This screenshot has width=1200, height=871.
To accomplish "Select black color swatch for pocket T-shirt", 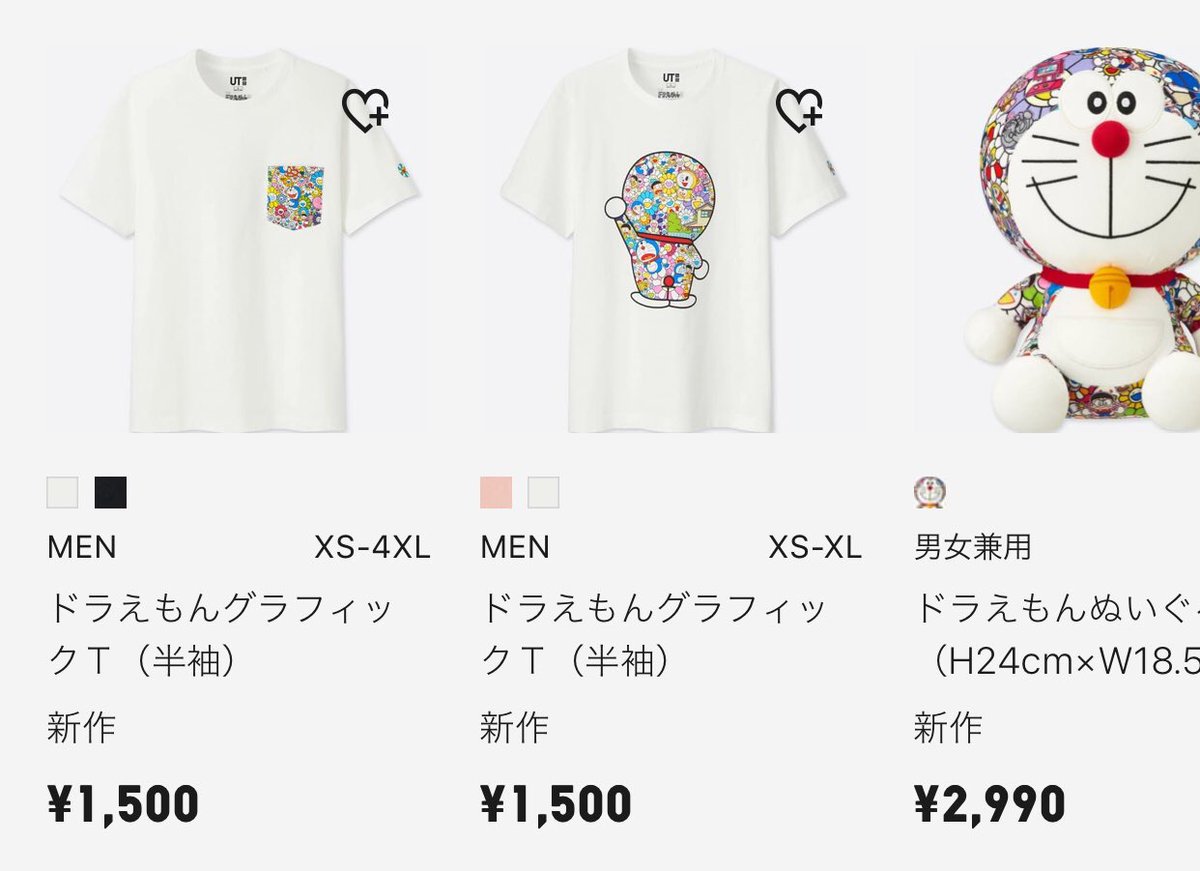I will (110, 492).
